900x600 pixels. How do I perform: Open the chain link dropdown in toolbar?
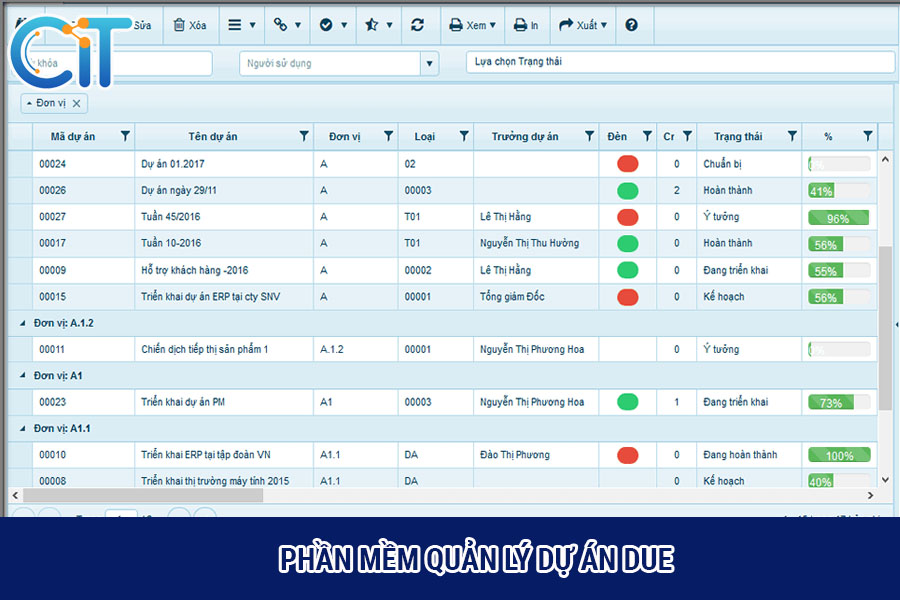point(287,25)
